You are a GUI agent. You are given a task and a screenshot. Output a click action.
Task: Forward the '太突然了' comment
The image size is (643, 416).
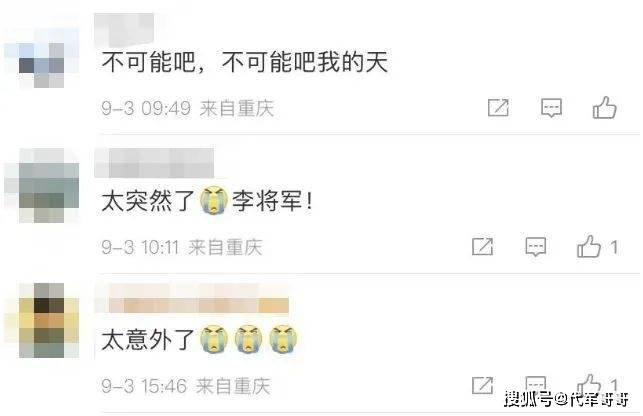click(482, 246)
